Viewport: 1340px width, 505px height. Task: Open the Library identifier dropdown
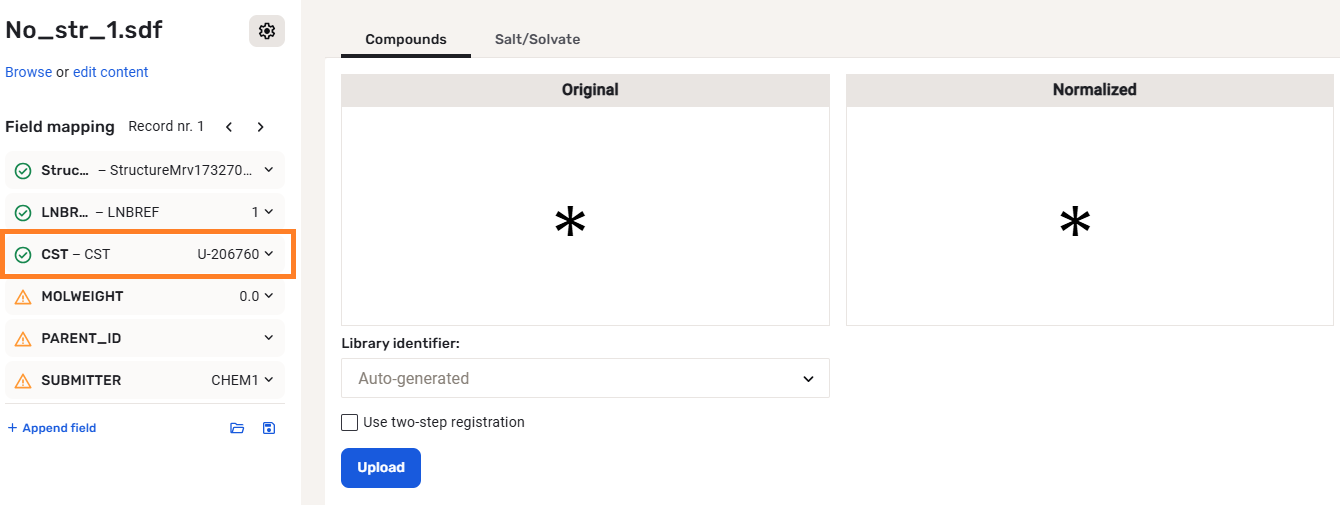pyautogui.click(x=585, y=378)
